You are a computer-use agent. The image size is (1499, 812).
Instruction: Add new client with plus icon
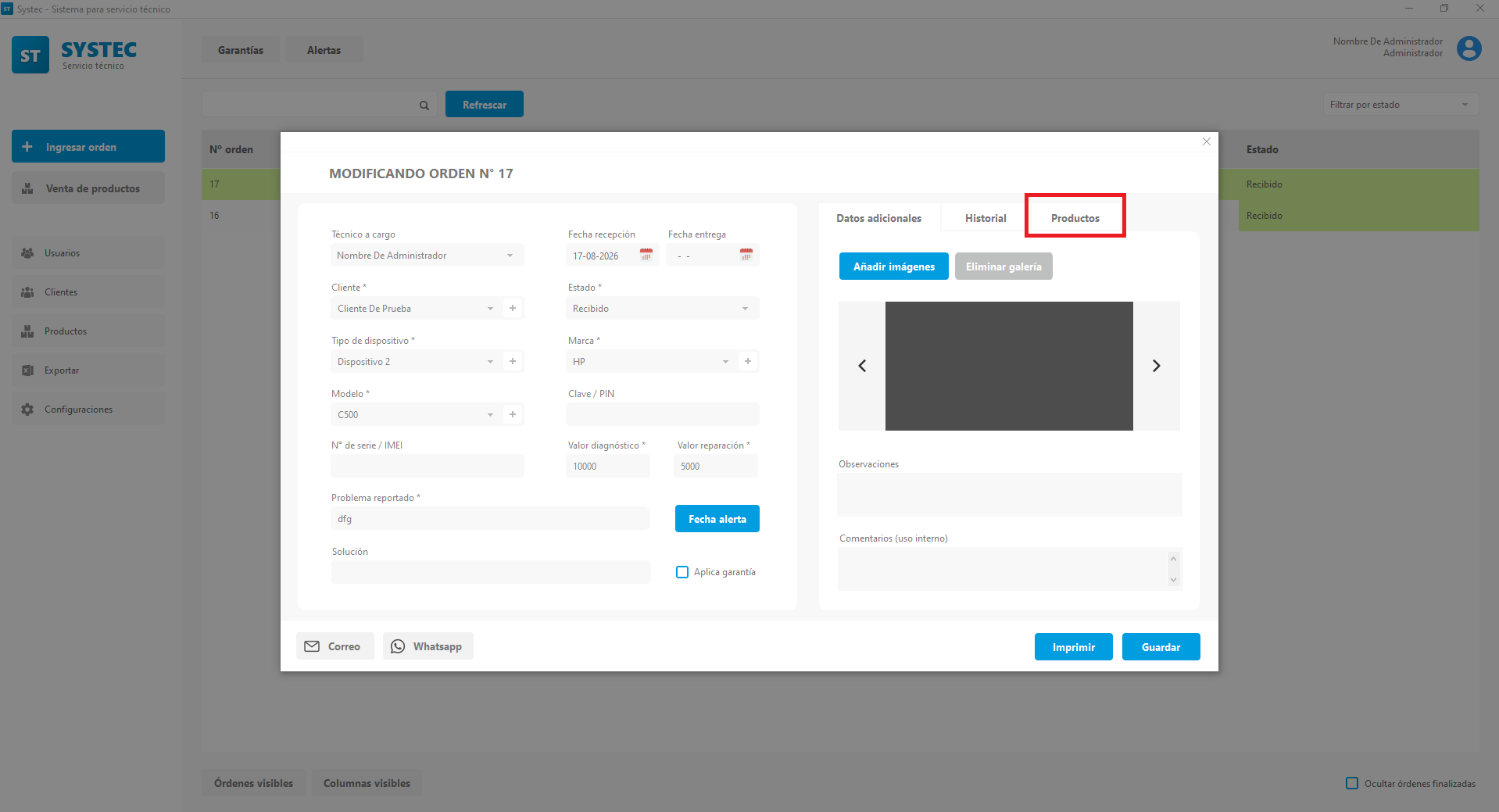(x=513, y=308)
